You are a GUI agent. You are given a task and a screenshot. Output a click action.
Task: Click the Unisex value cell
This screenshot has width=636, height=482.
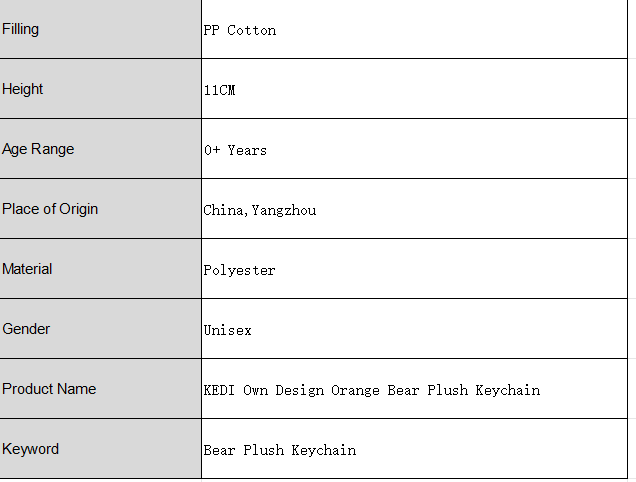(x=415, y=329)
